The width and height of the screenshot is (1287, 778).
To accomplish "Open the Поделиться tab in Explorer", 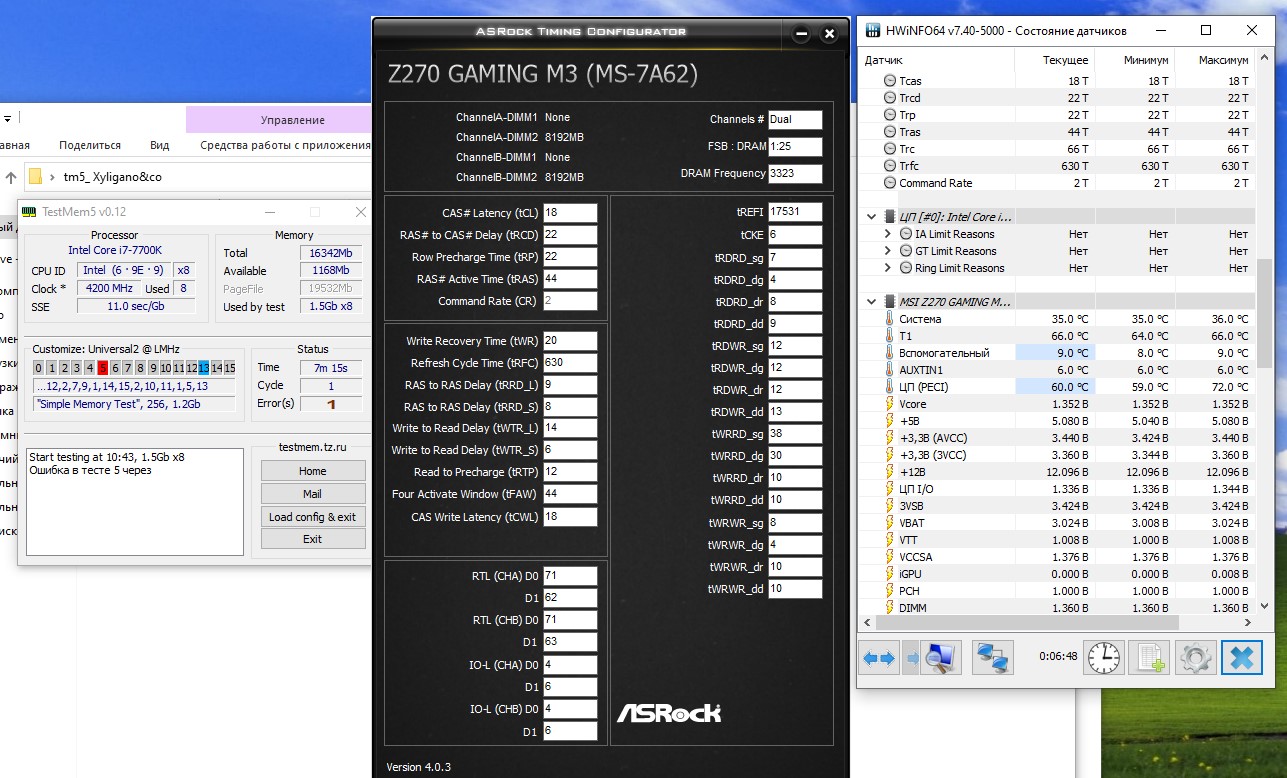I will 90,145.
